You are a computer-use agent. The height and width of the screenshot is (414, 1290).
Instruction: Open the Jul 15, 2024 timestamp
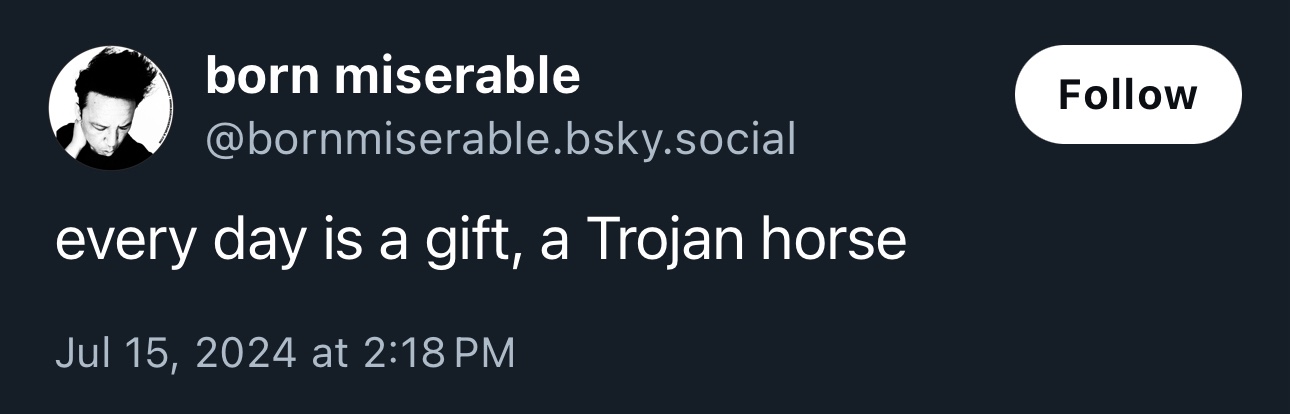[285, 353]
